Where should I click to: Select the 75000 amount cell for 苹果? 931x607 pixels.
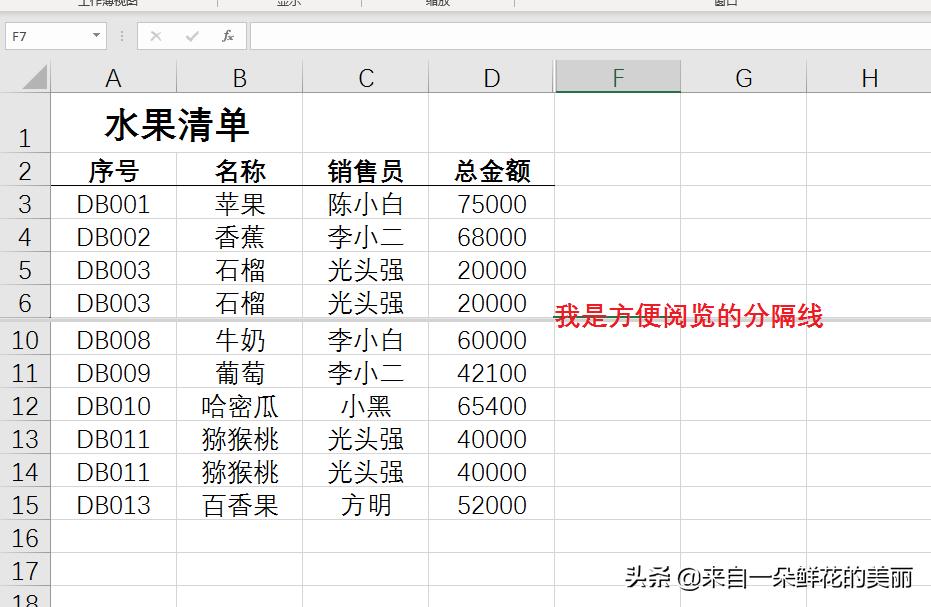click(x=490, y=203)
